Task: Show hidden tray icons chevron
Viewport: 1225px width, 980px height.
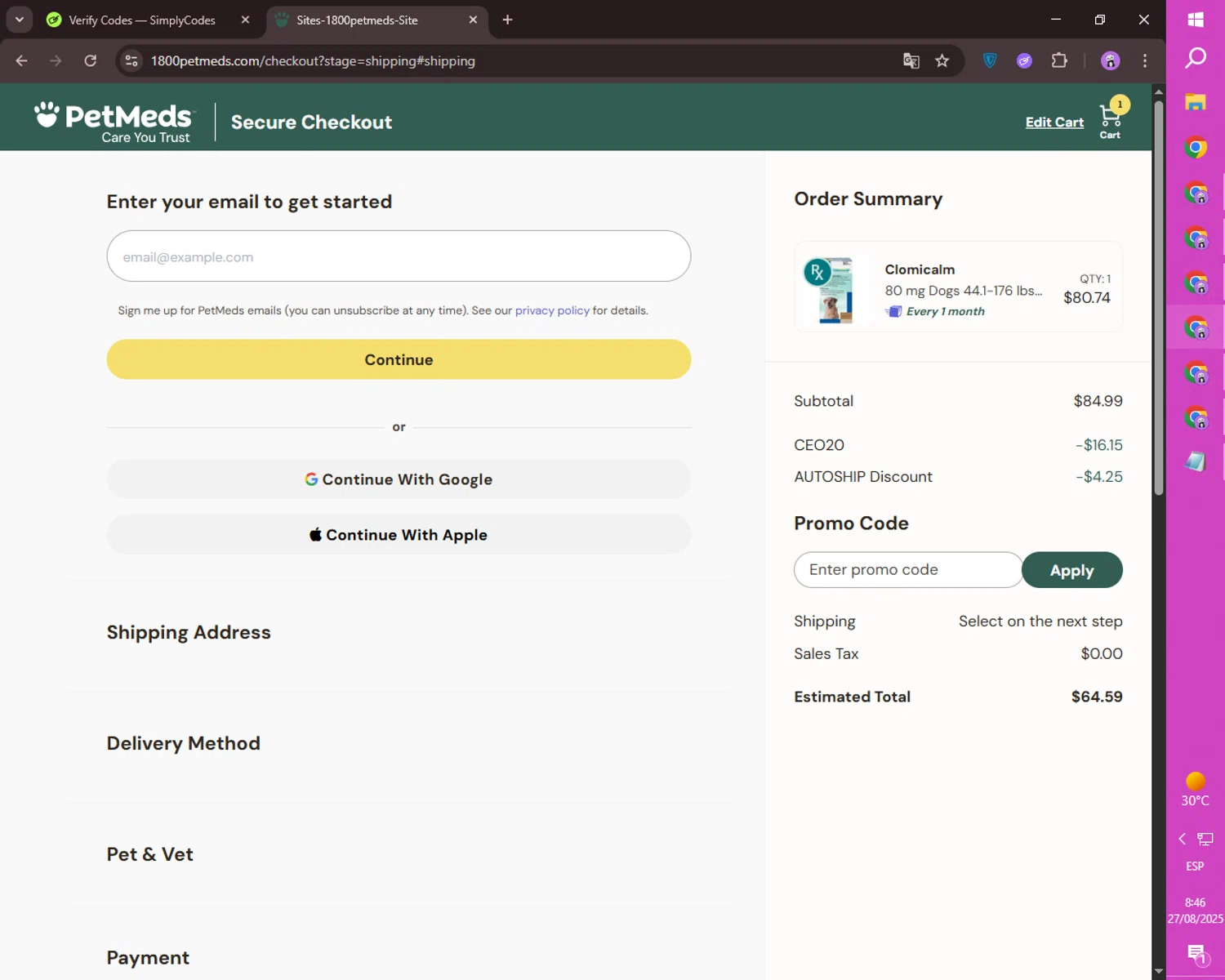Action: [1182, 839]
